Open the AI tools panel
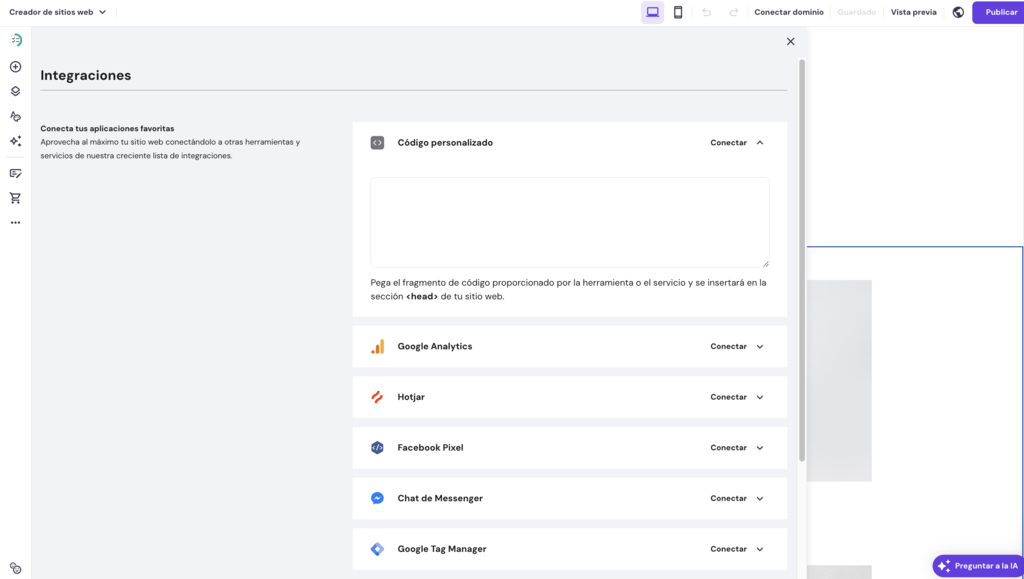The width and height of the screenshot is (1024, 579). [15, 142]
